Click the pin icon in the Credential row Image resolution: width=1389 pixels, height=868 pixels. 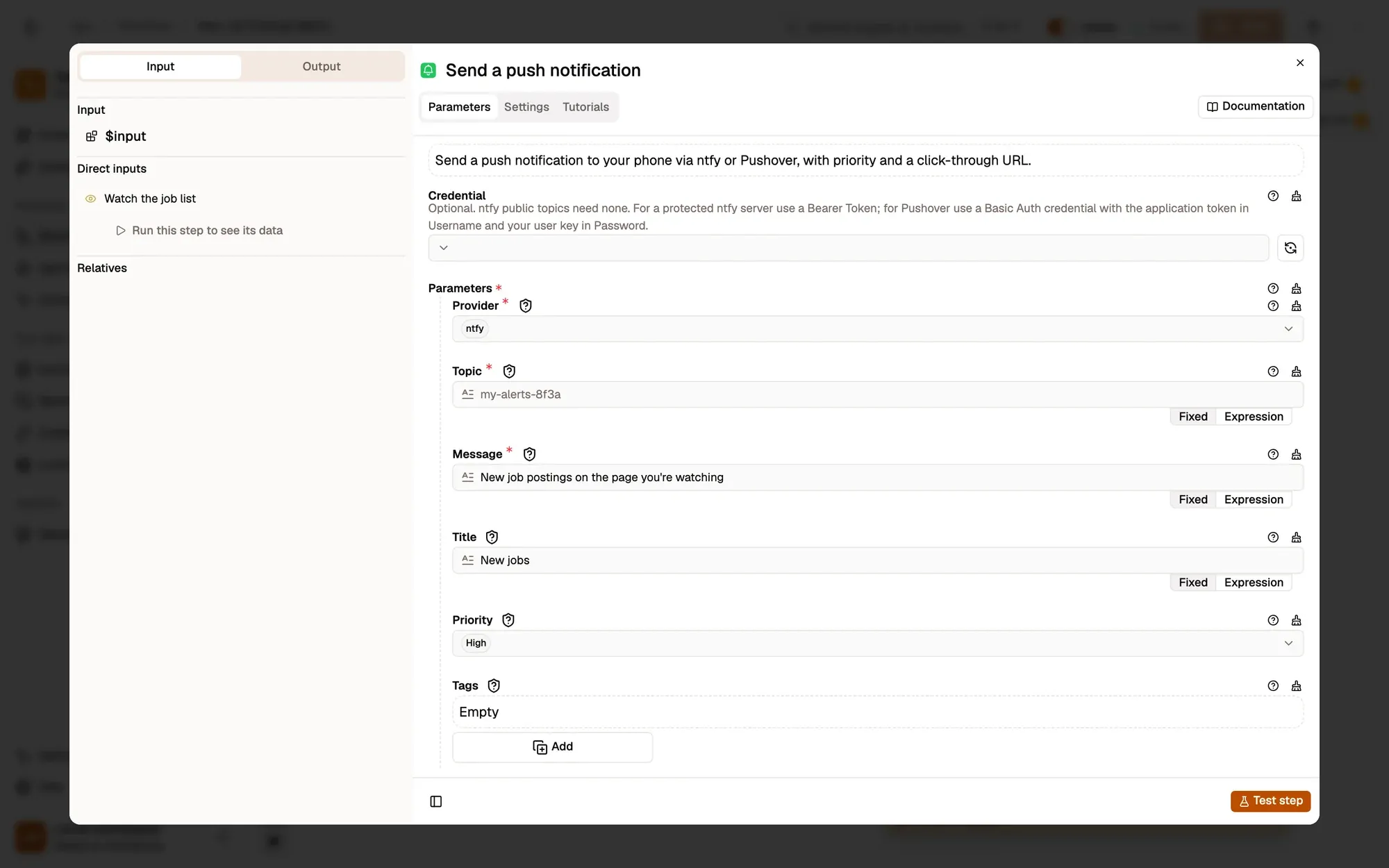1296,196
